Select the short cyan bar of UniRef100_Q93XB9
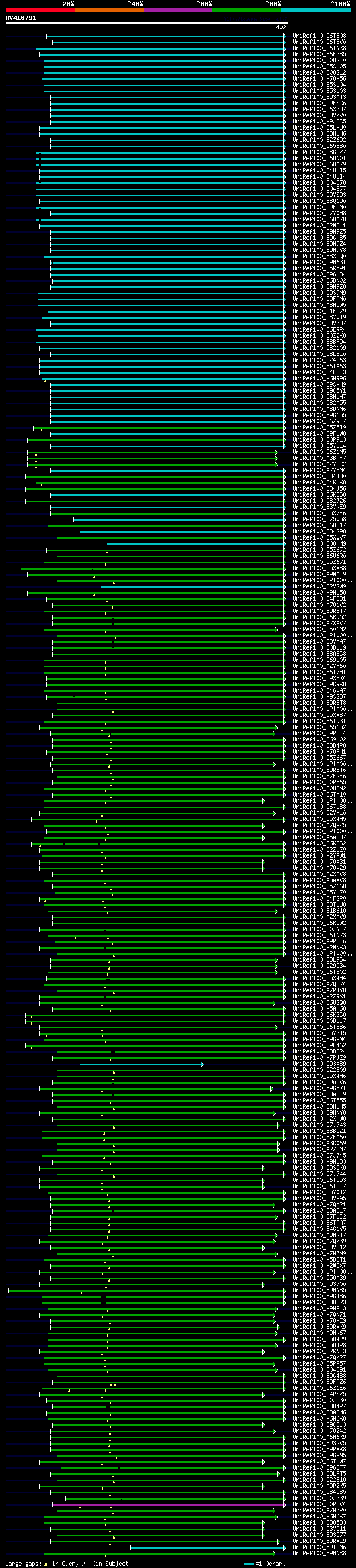The height and width of the screenshot is (1568, 356). [x=141, y=1064]
